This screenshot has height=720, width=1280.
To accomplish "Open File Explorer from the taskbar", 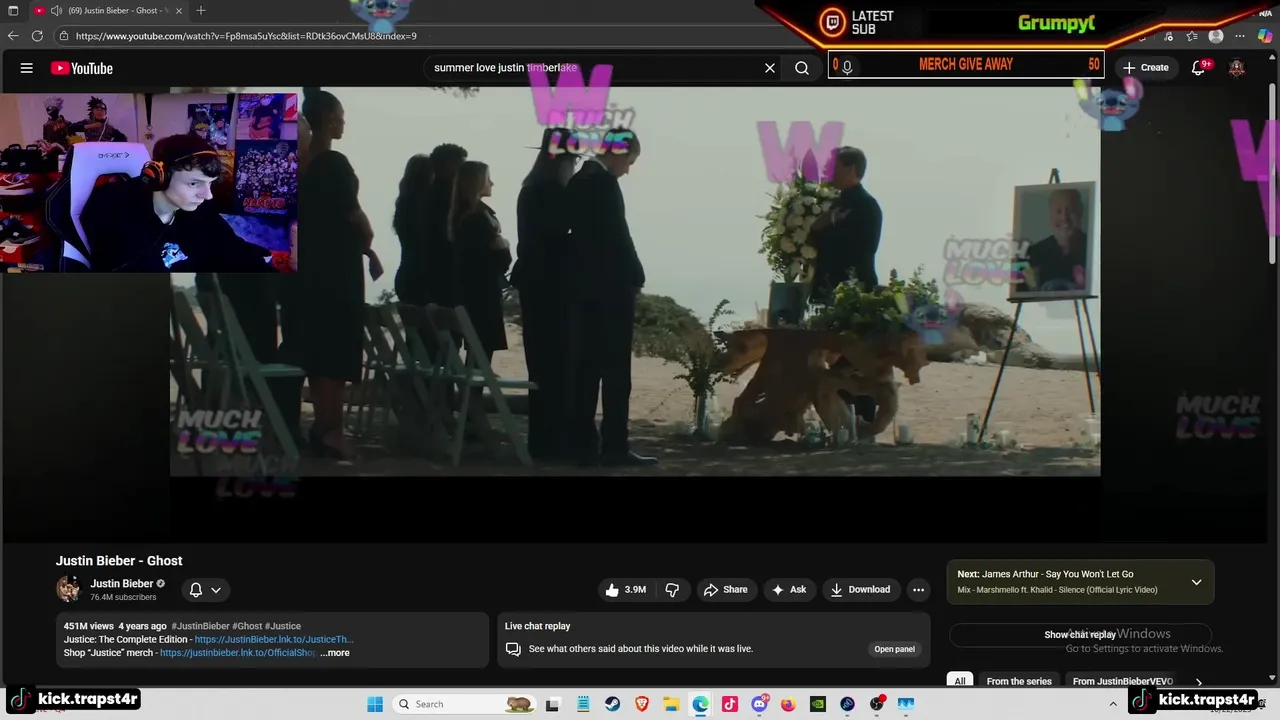I will (671, 704).
